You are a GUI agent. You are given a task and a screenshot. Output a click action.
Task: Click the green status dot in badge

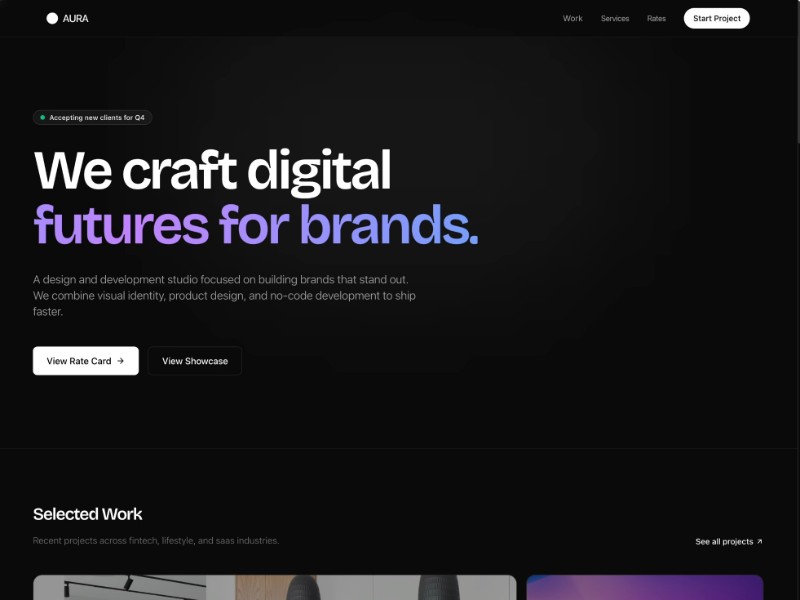(42, 118)
